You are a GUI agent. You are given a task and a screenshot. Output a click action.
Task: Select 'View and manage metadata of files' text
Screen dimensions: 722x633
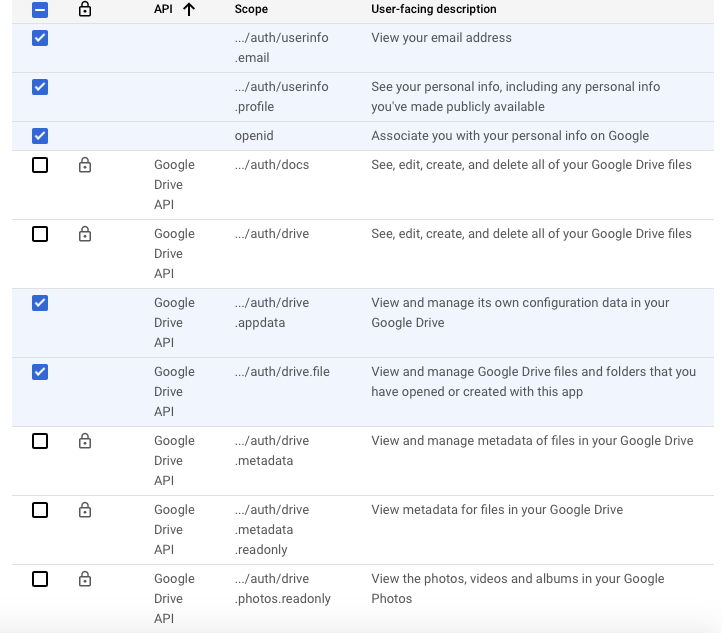tap(532, 441)
